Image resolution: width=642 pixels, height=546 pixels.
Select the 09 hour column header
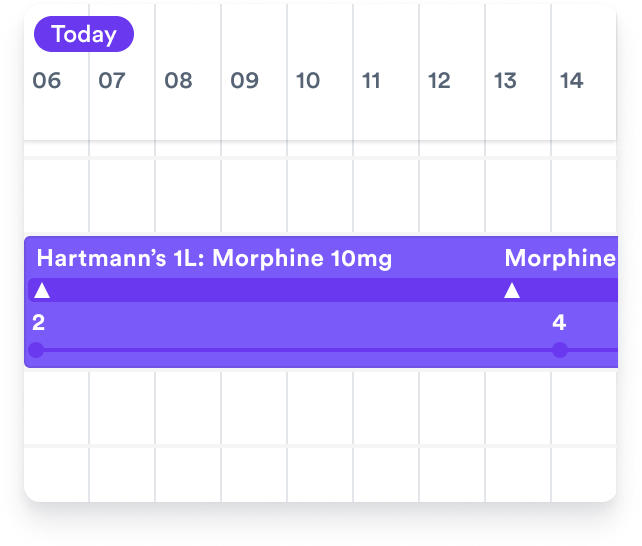(x=244, y=81)
